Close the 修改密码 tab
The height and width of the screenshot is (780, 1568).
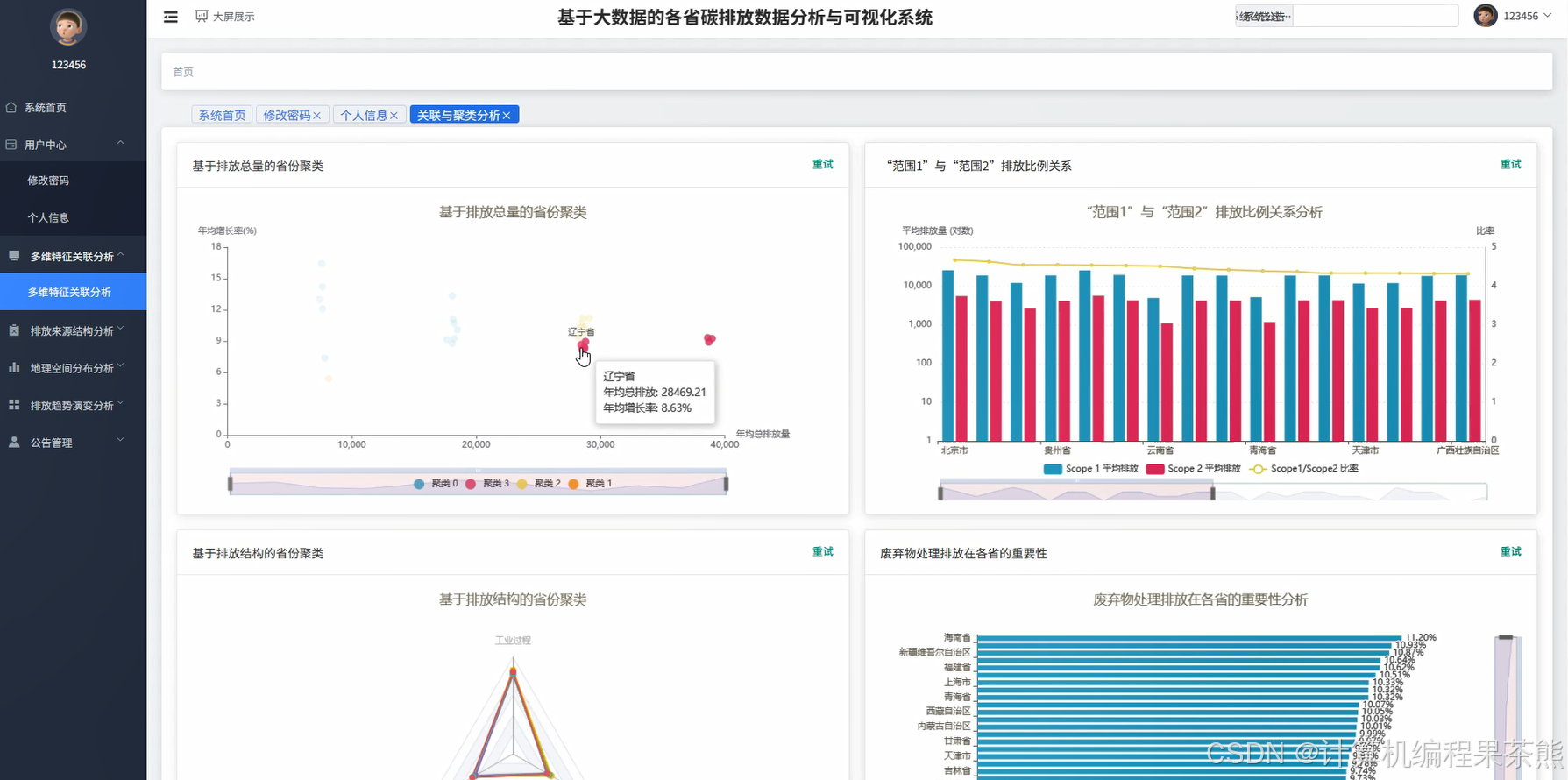point(317,116)
